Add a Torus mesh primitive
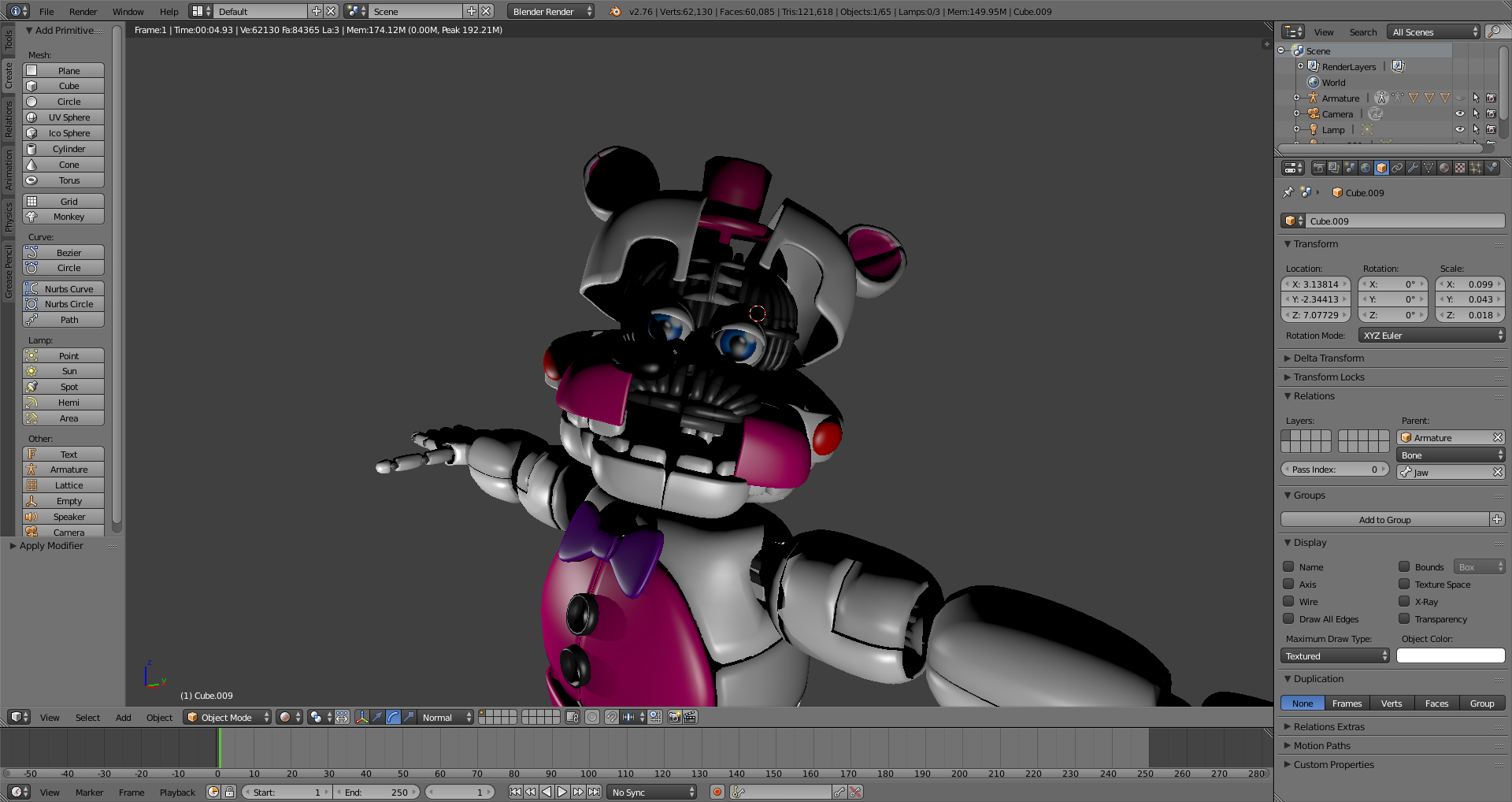 (64, 180)
